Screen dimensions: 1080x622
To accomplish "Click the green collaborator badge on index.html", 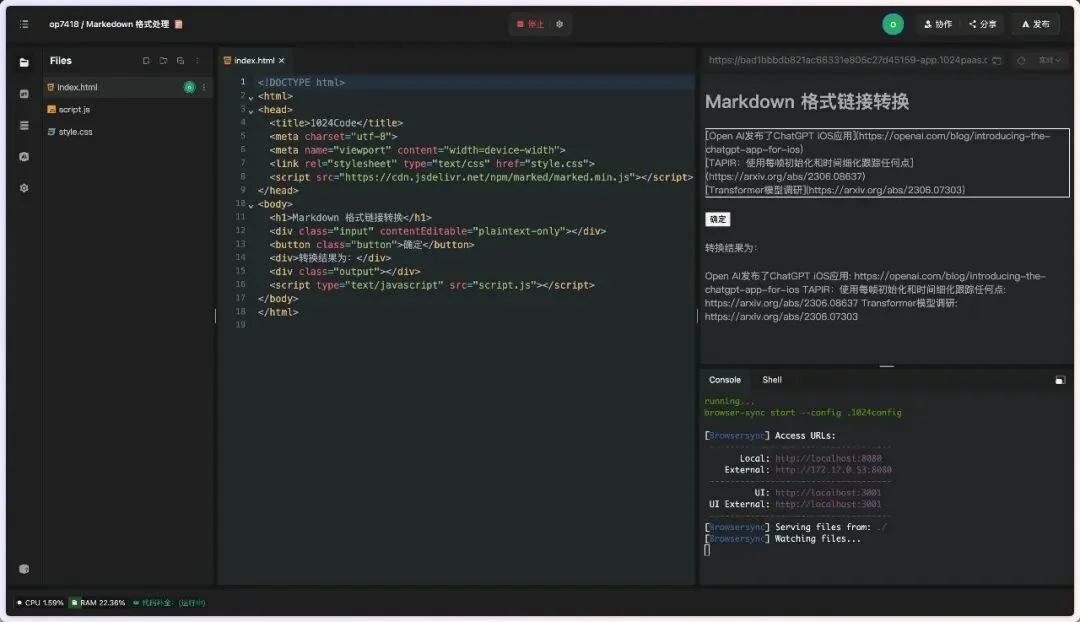I will (189, 87).
